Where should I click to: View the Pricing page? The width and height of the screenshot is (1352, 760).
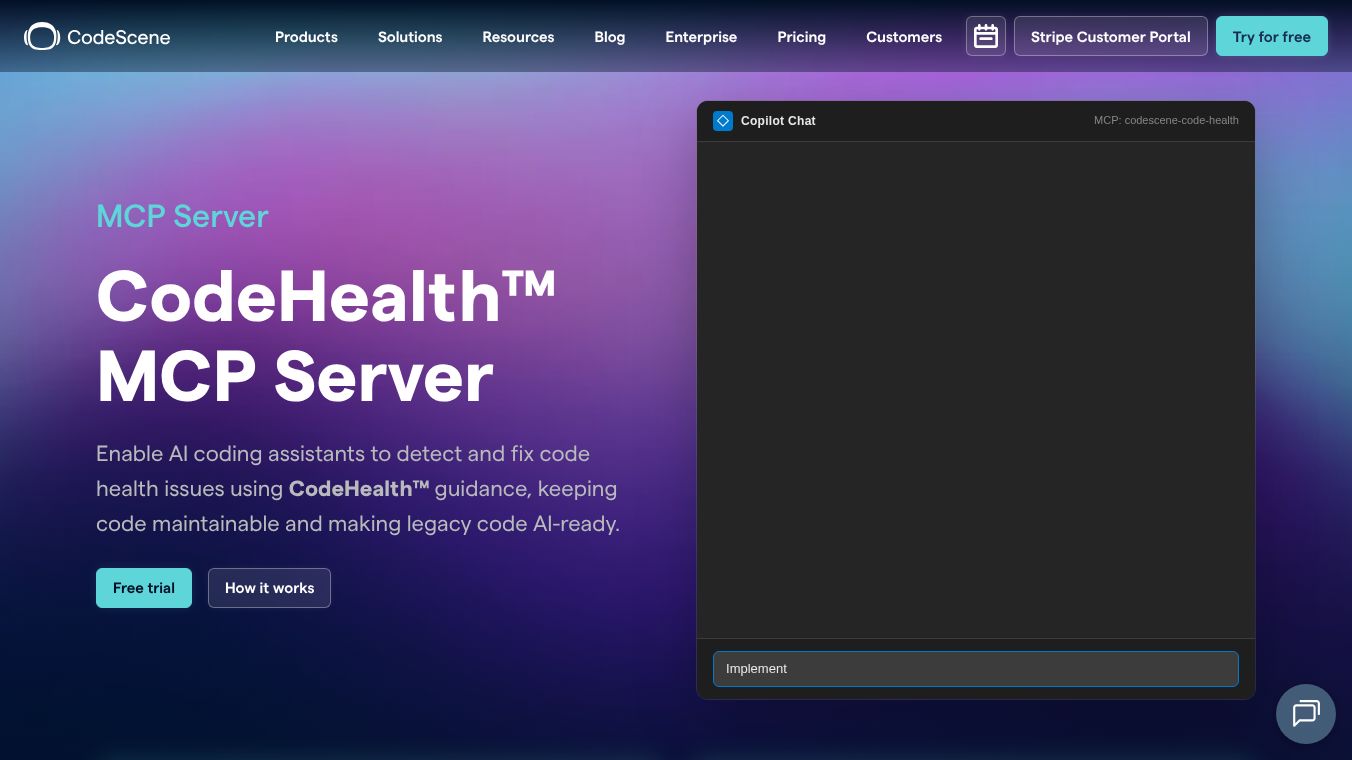(x=802, y=37)
